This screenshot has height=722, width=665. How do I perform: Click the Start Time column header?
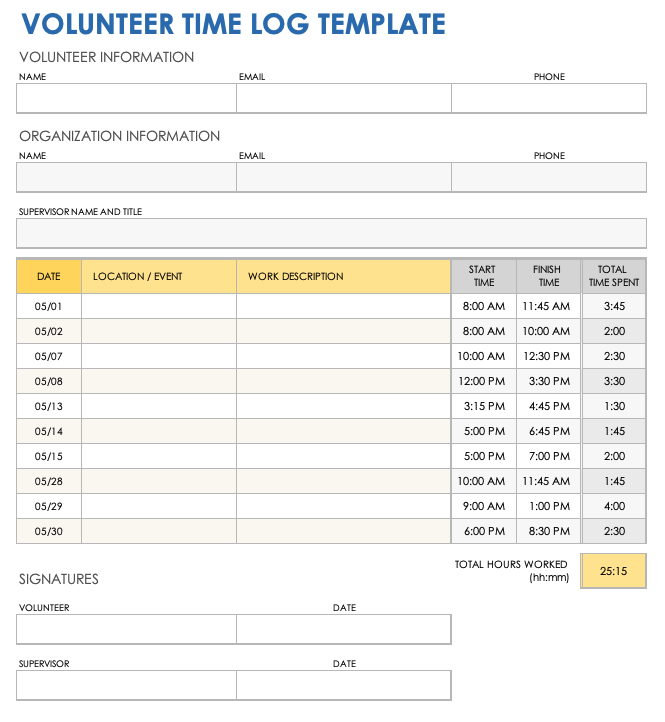click(483, 276)
